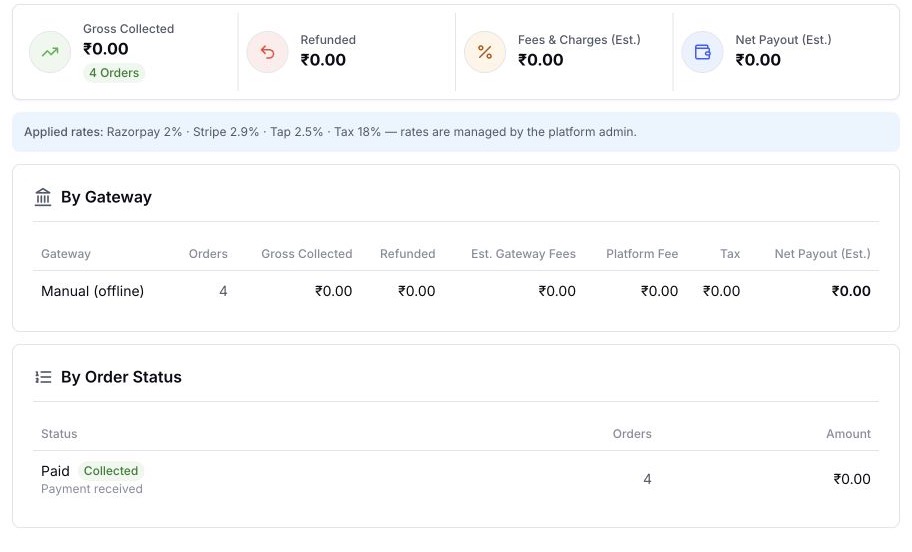912x552 pixels.
Task: Click the Net Payout wallet icon
Action: tap(703, 52)
